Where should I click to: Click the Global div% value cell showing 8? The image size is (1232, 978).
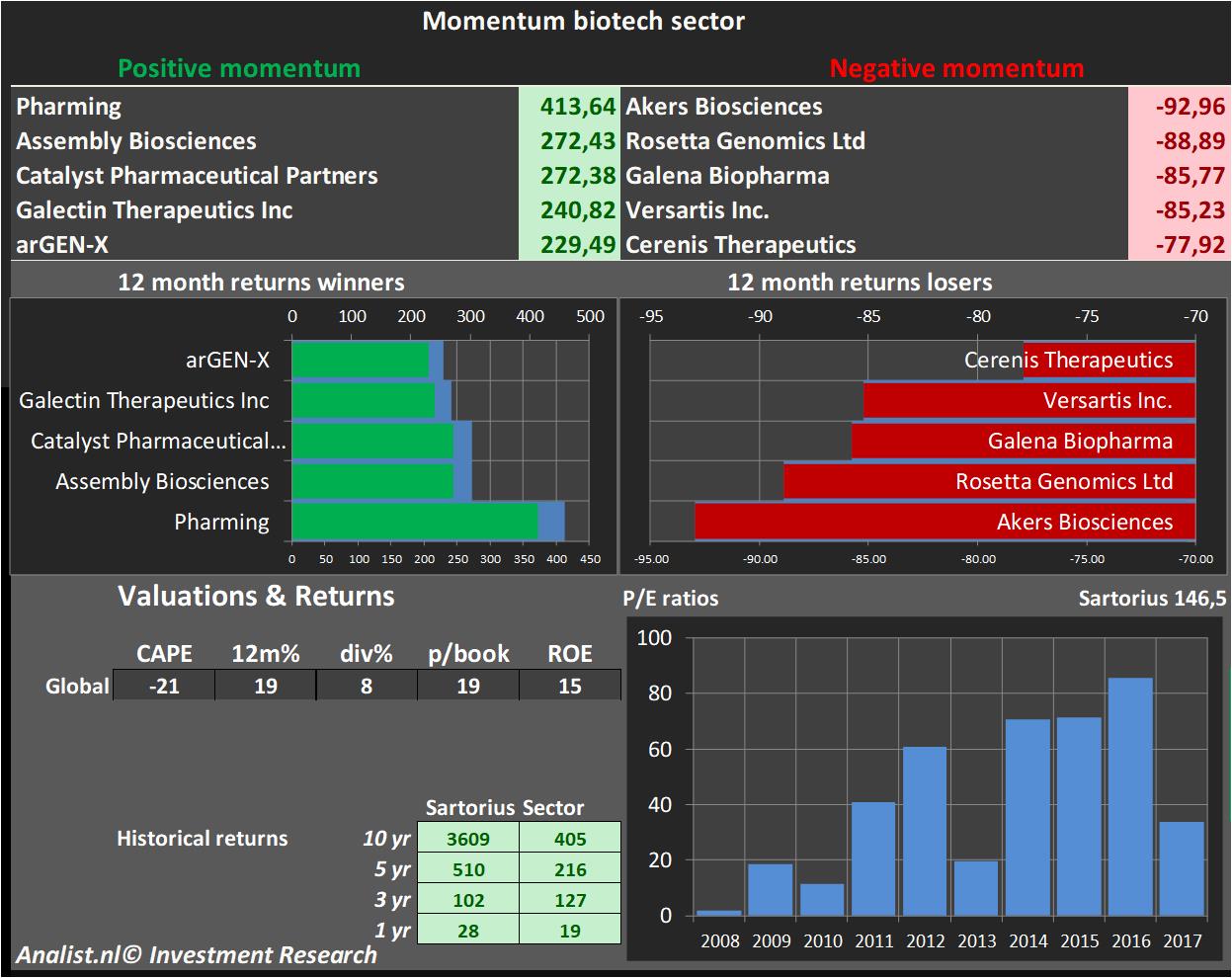pos(367,686)
